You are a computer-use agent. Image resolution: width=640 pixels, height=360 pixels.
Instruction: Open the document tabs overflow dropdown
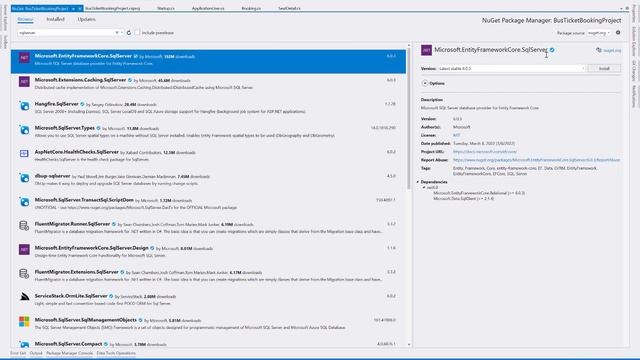click(621, 9)
